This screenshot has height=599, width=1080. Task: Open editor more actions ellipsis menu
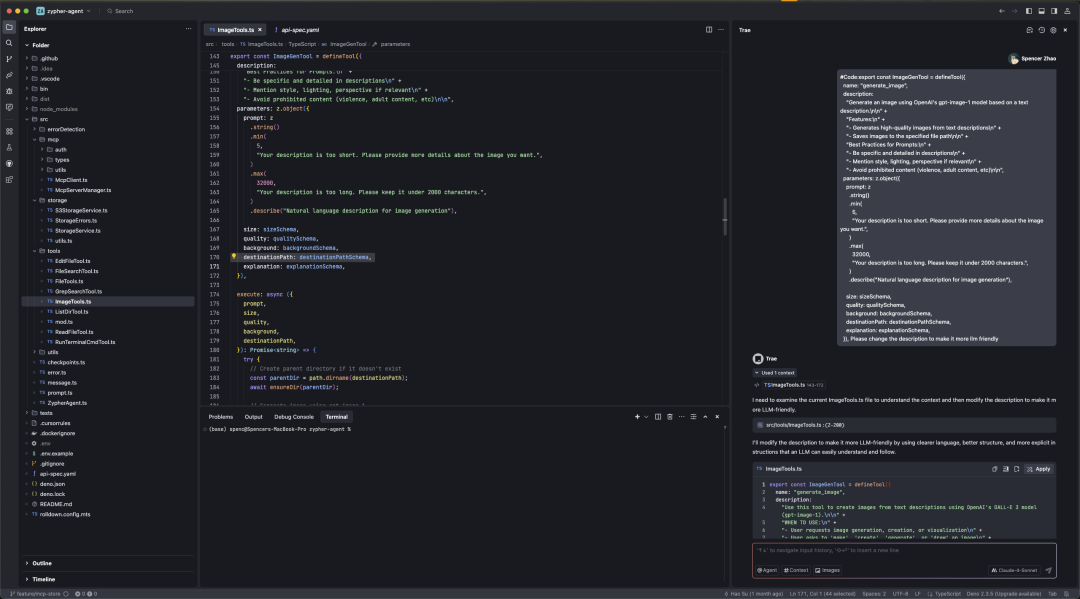720,30
